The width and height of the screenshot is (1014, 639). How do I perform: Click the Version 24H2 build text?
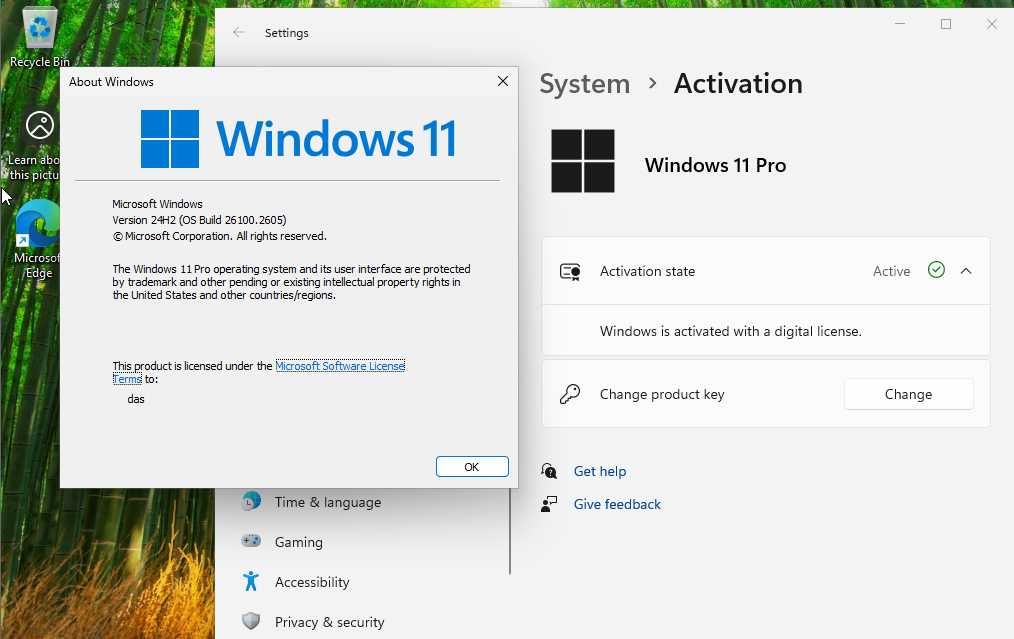pyautogui.click(x=199, y=220)
